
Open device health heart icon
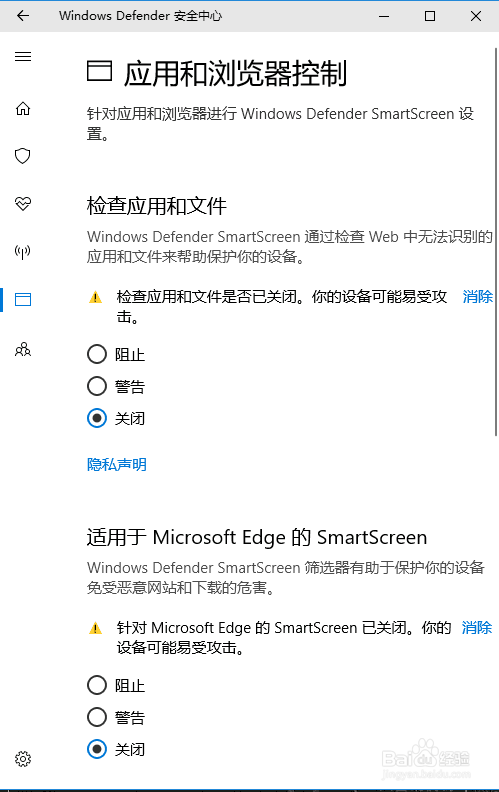tap(23, 204)
